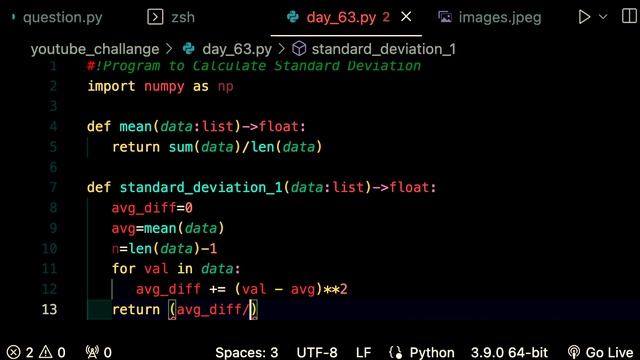Select interpreter 3.9.0 64-bit
This screenshot has height=360, width=640.
[509, 352]
